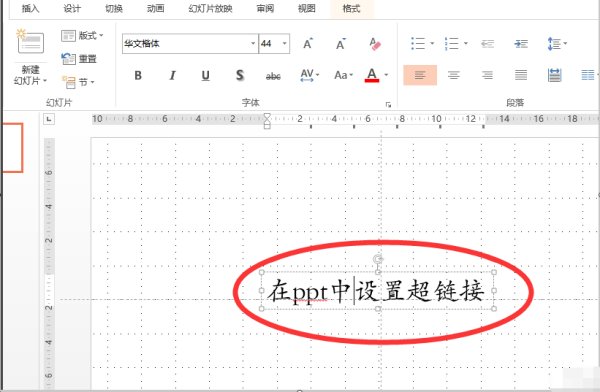Open the 新建幻灯片 dropdown arrow

(45, 81)
